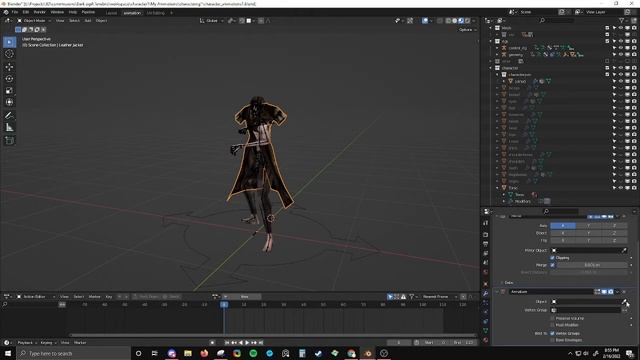Open the File menu
640x360 pixels.
(15, 12)
